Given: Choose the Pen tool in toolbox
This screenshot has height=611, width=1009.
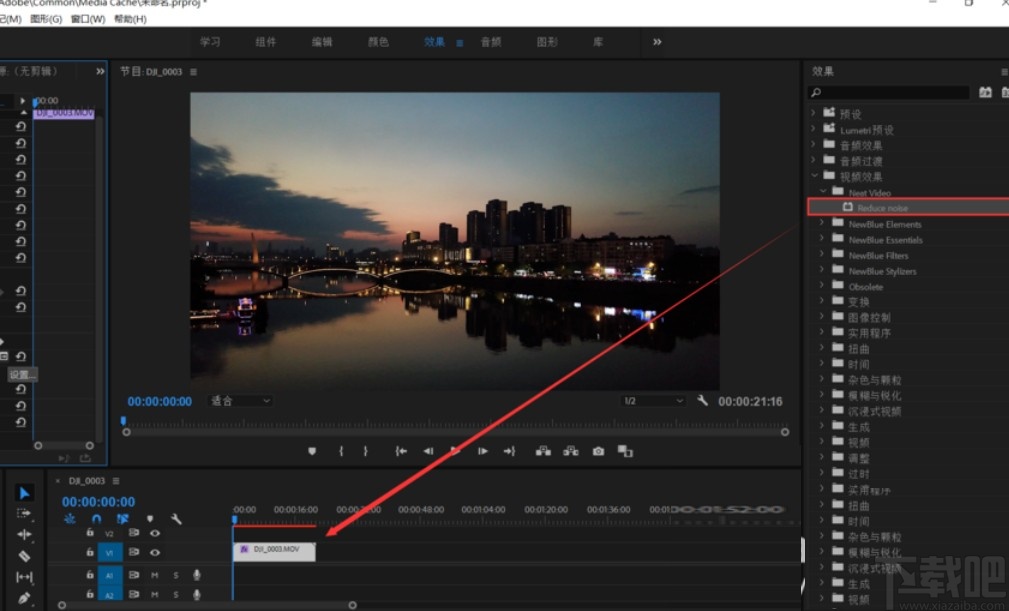Looking at the screenshot, I should point(25,599).
